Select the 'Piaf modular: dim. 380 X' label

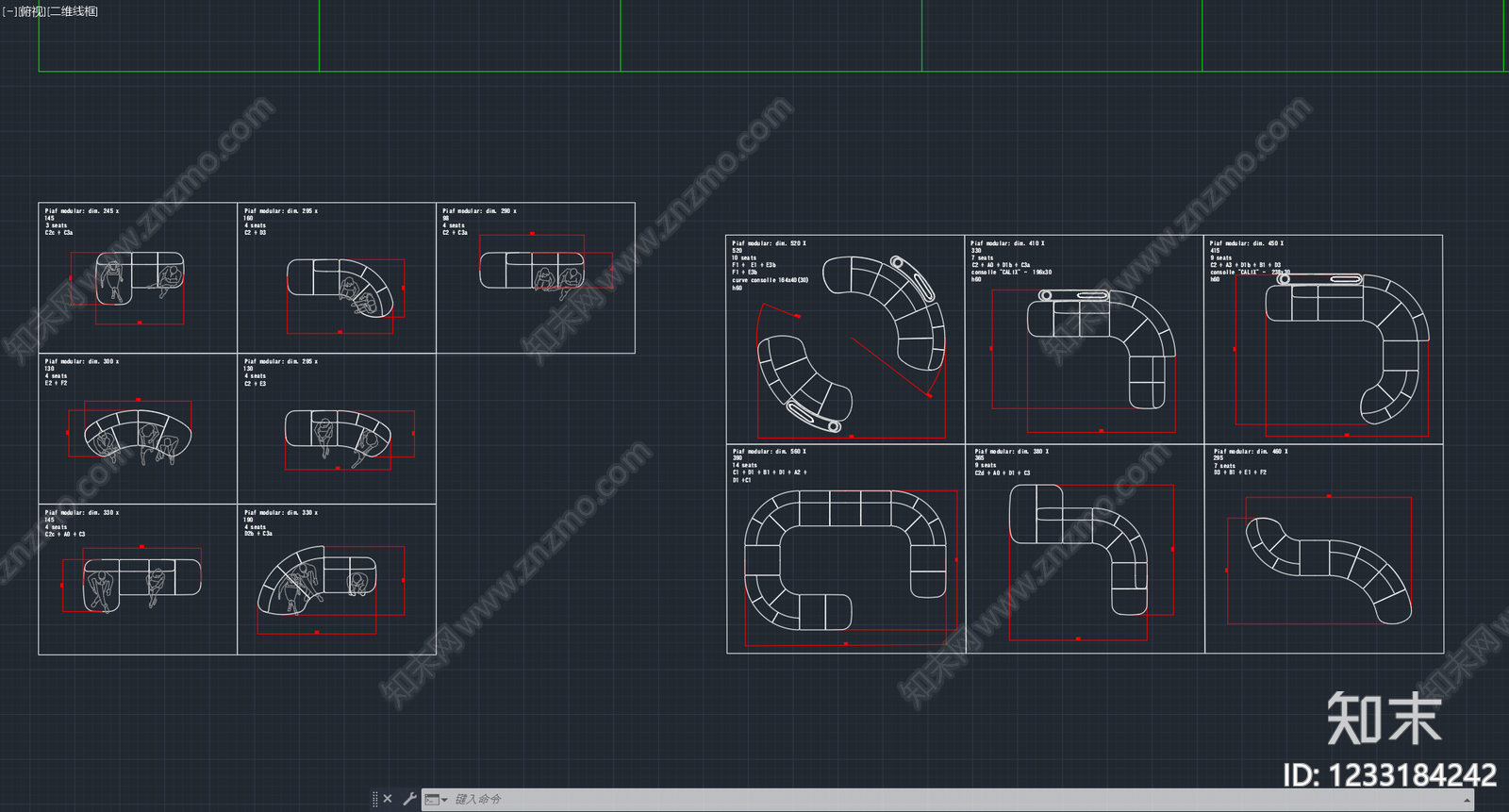point(1011,452)
